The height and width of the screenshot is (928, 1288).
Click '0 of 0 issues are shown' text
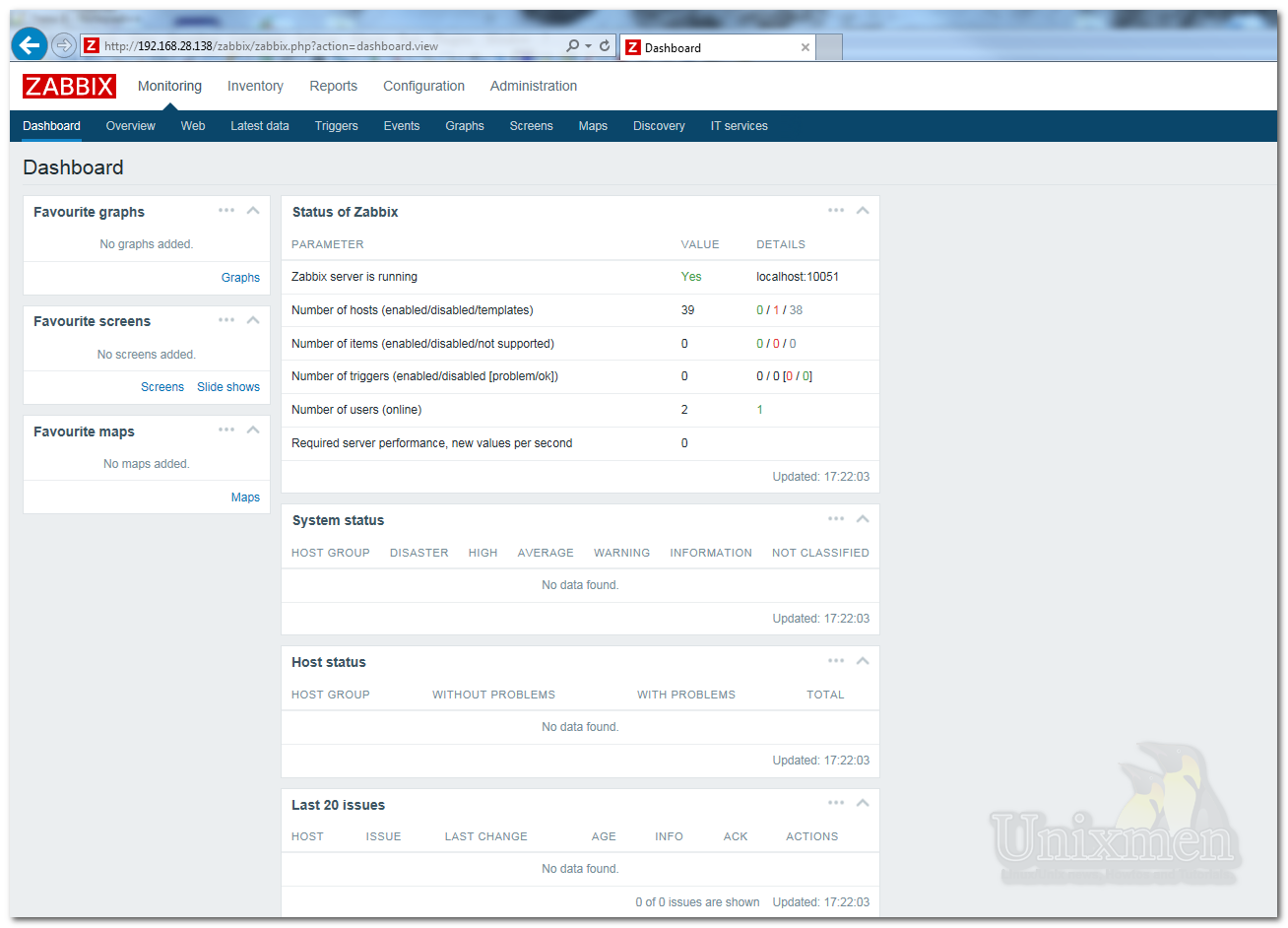point(697,902)
